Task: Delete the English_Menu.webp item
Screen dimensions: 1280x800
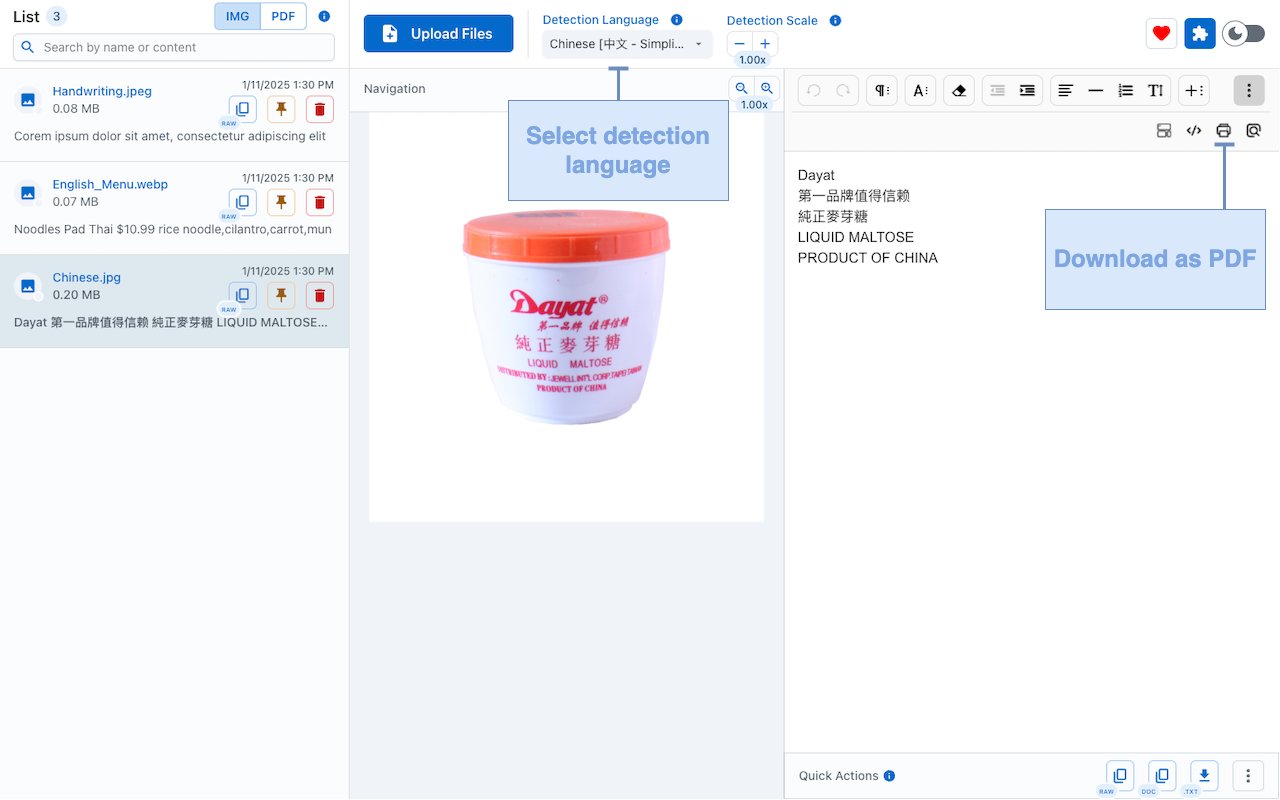Action: point(320,202)
